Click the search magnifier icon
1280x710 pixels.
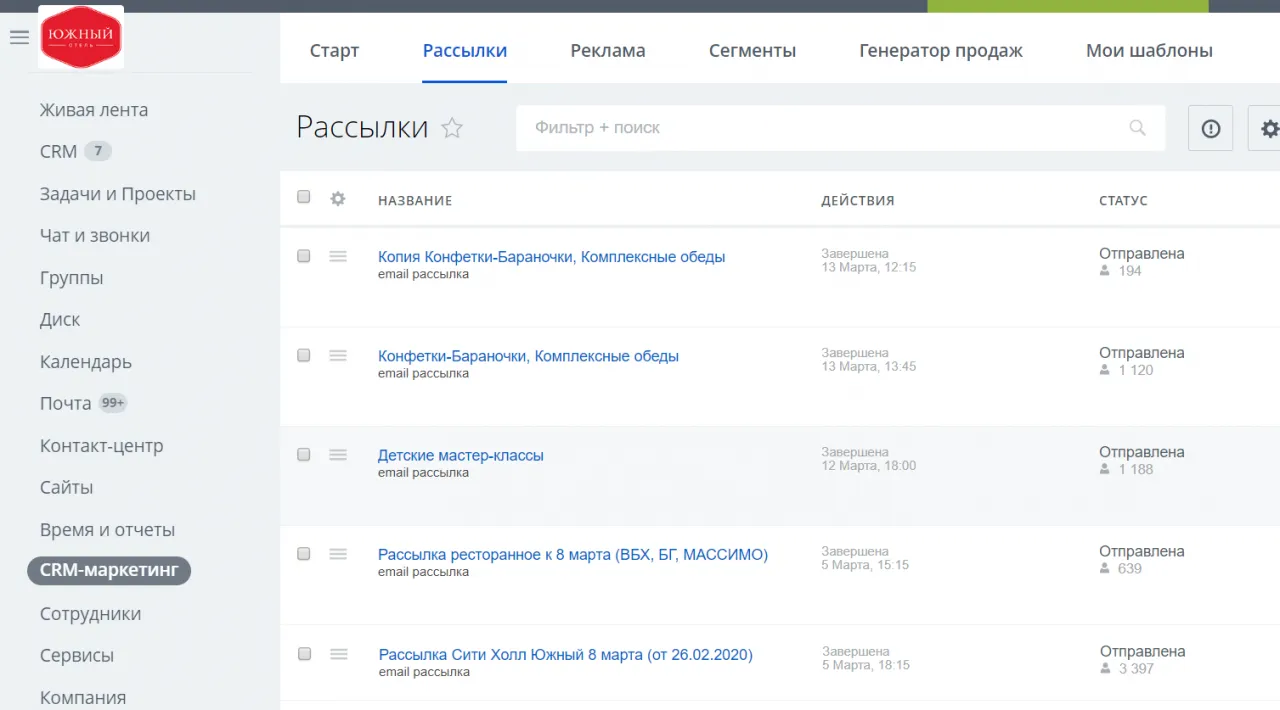pyautogui.click(x=1137, y=128)
